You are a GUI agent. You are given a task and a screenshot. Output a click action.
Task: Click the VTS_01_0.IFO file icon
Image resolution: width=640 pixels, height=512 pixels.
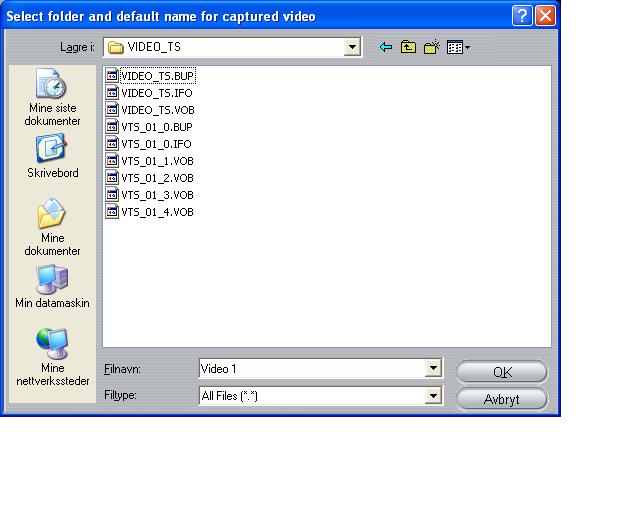point(112,144)
